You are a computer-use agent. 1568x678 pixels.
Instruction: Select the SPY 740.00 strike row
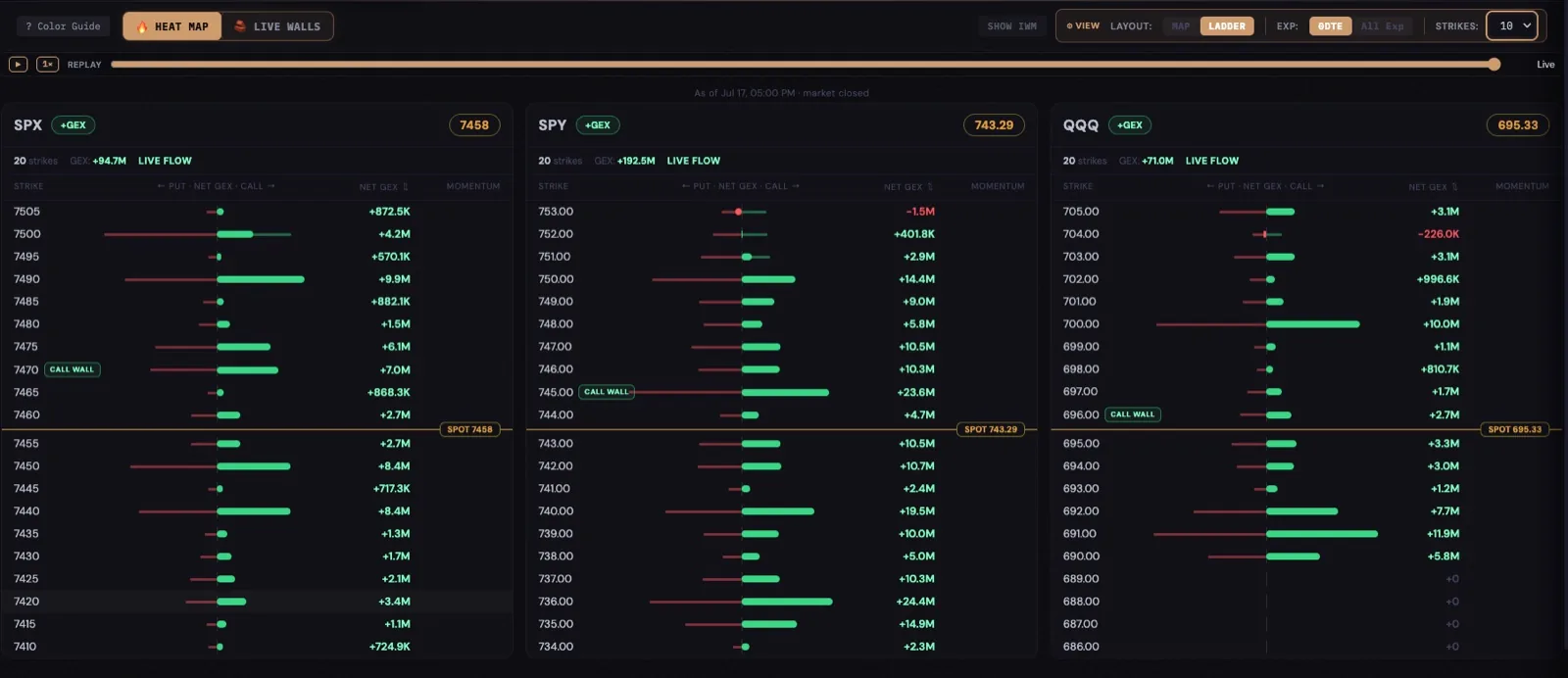781,511
